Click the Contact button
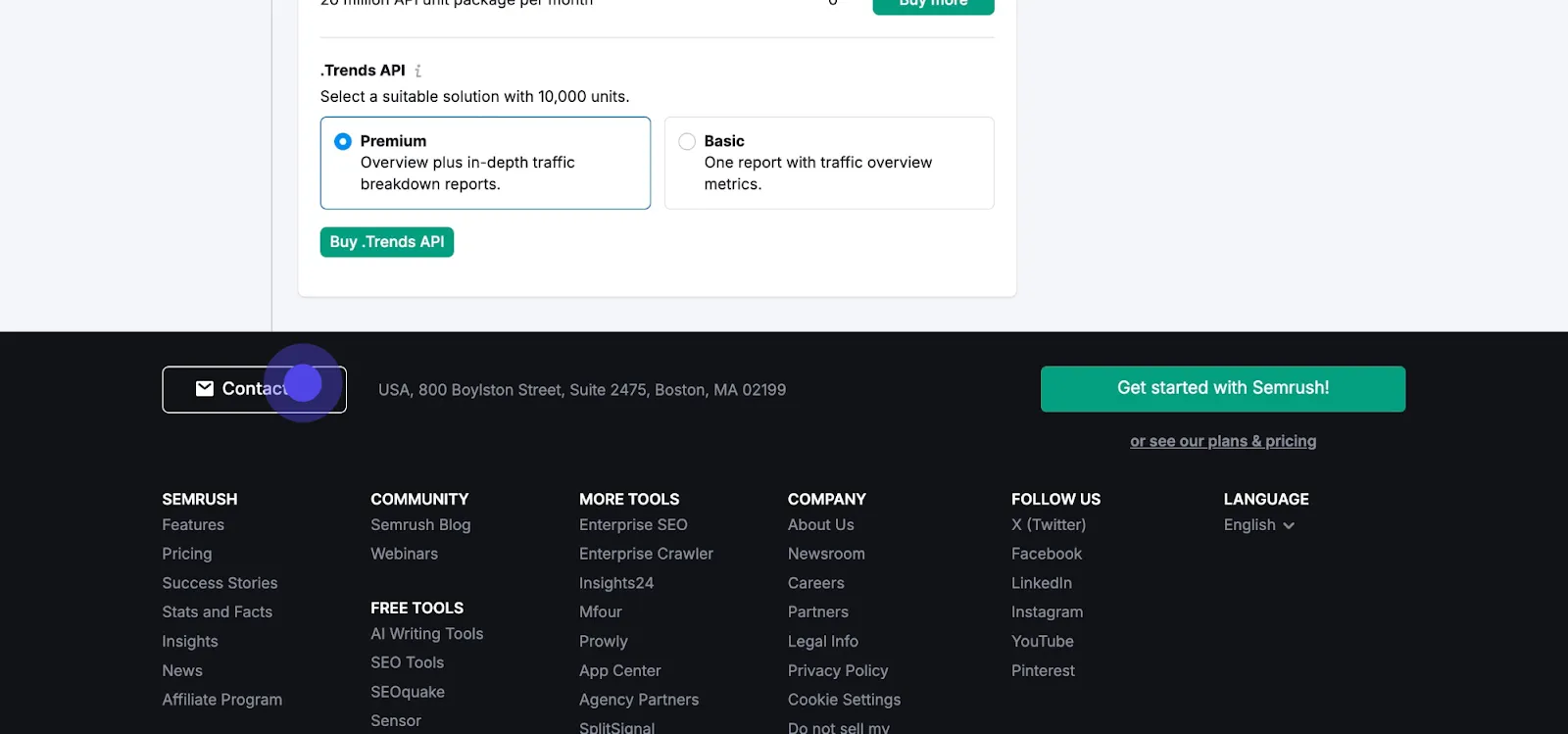Screen dimensions: 1568x734 254,389
